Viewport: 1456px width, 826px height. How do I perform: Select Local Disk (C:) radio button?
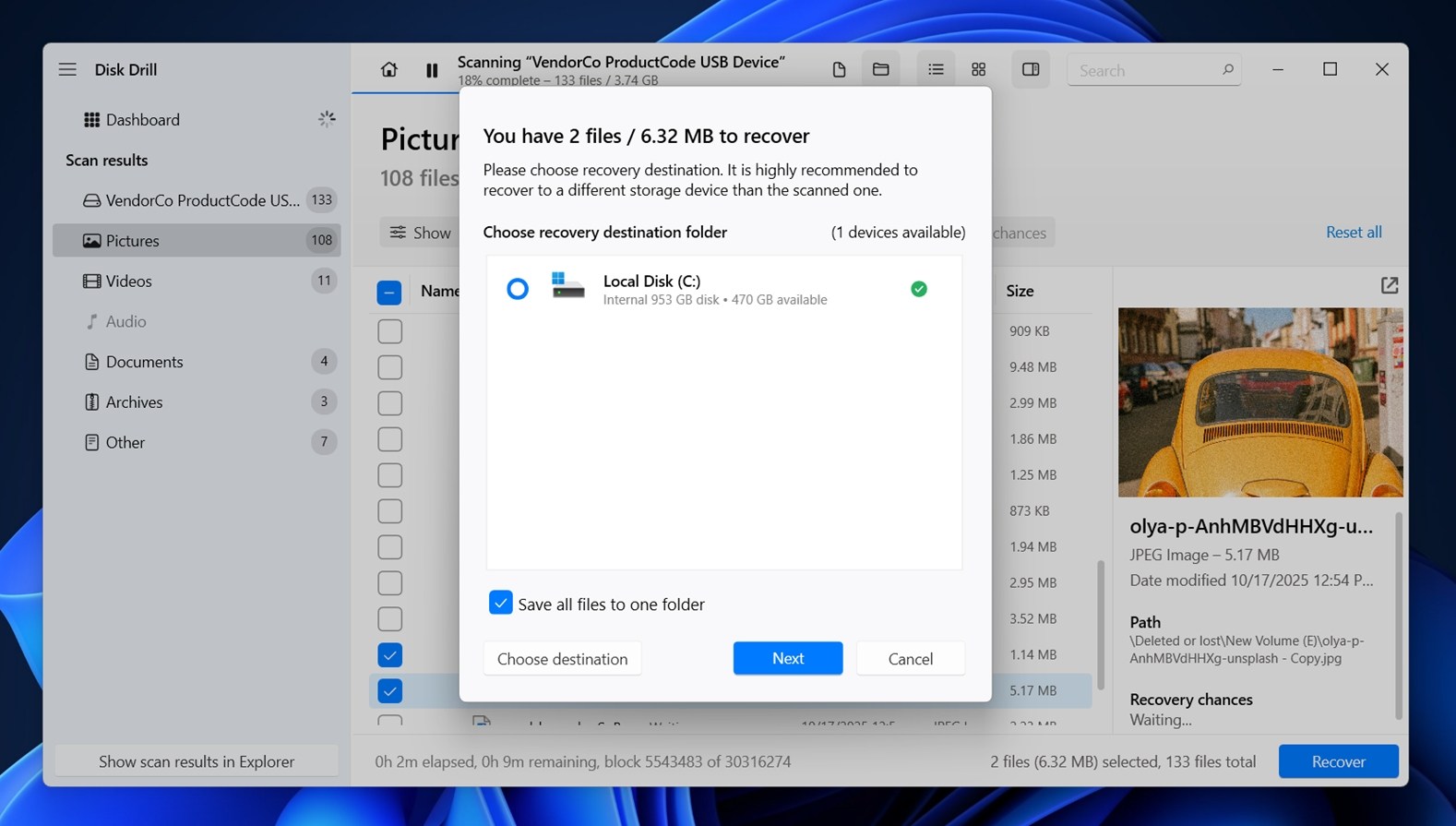(518, 289)
